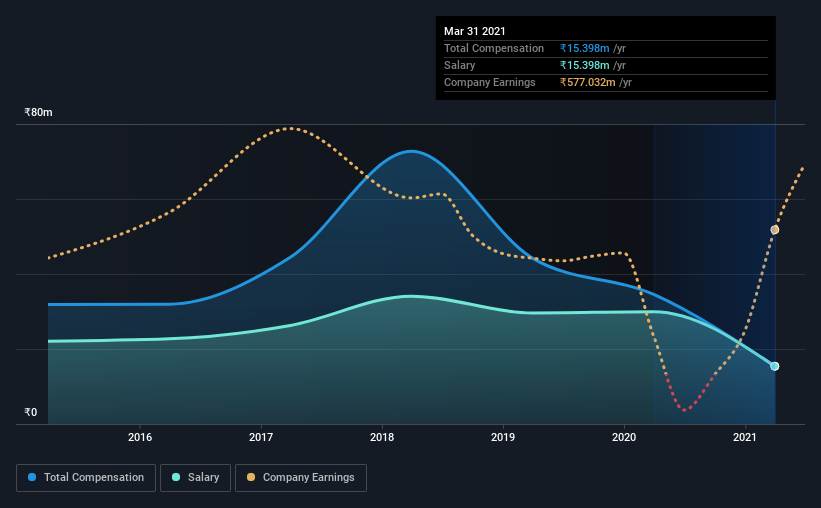Click the teal dot in Salary legend
The image size is (821, 508).
[176, 477]
